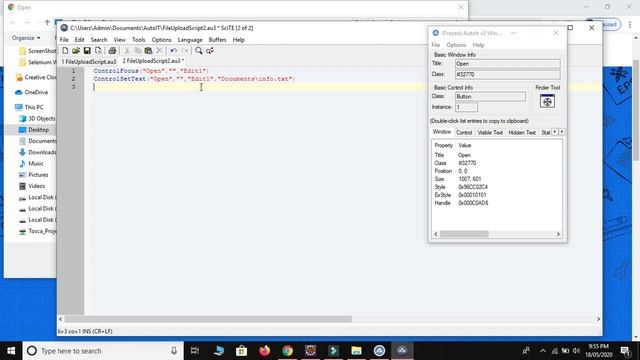Switch to the FileUploadScript2.au3 tab
This screenshot has width=640, height=360.
[x=152, y=61]
